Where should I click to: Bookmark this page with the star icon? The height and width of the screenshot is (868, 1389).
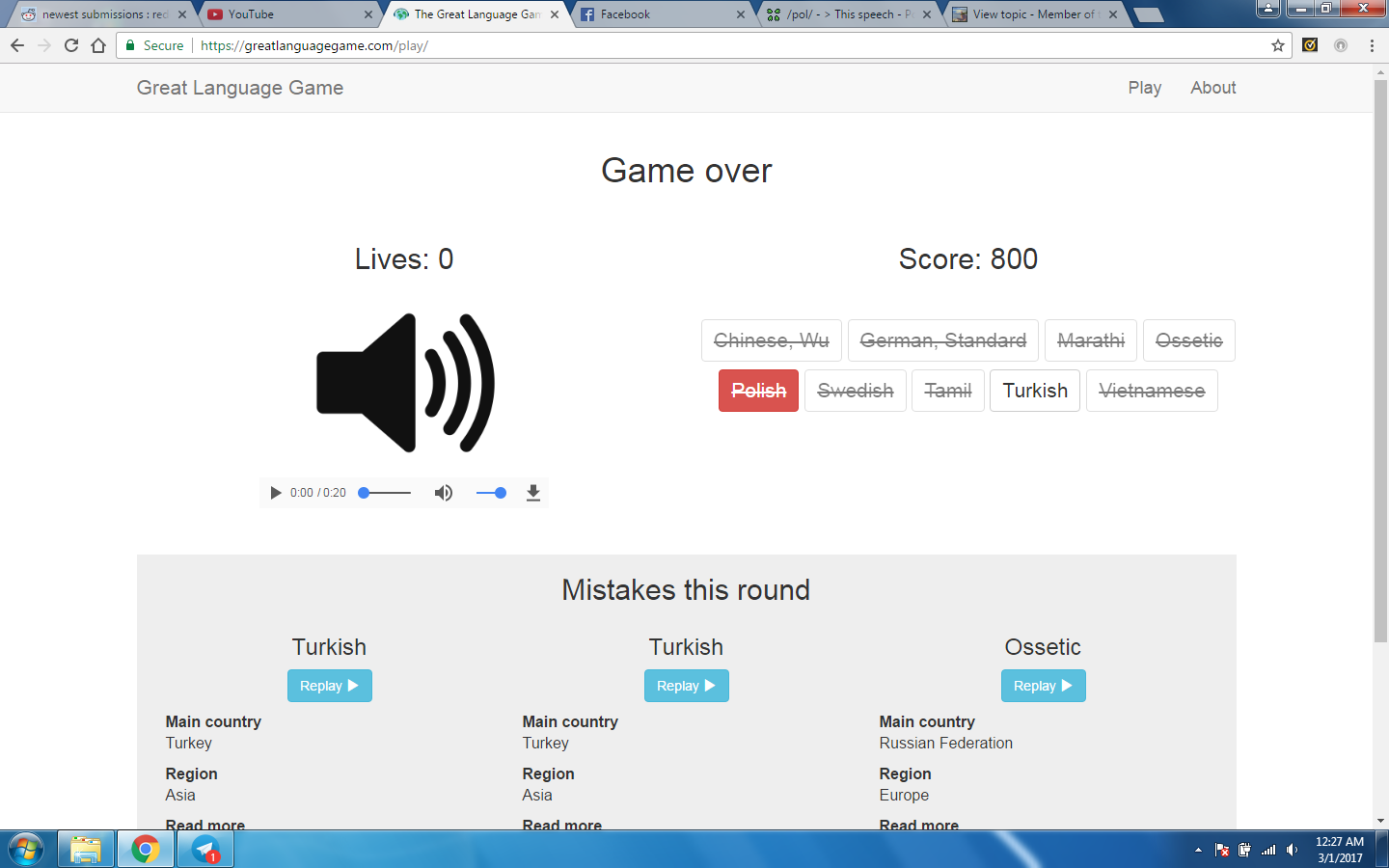(1278, 45)
